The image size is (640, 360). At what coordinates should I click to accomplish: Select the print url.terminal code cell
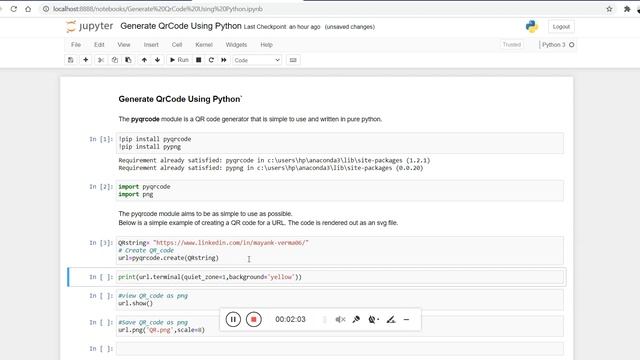[340, 277]
